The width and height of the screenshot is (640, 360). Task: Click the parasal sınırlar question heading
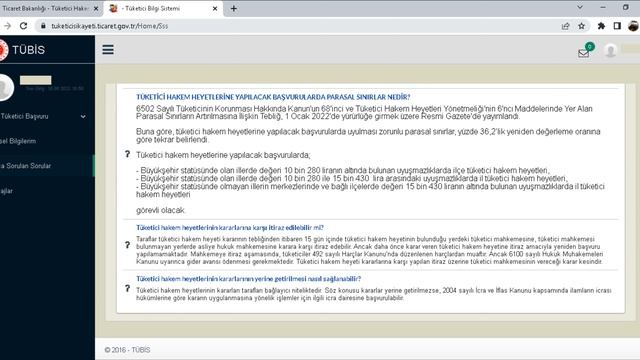273,97
